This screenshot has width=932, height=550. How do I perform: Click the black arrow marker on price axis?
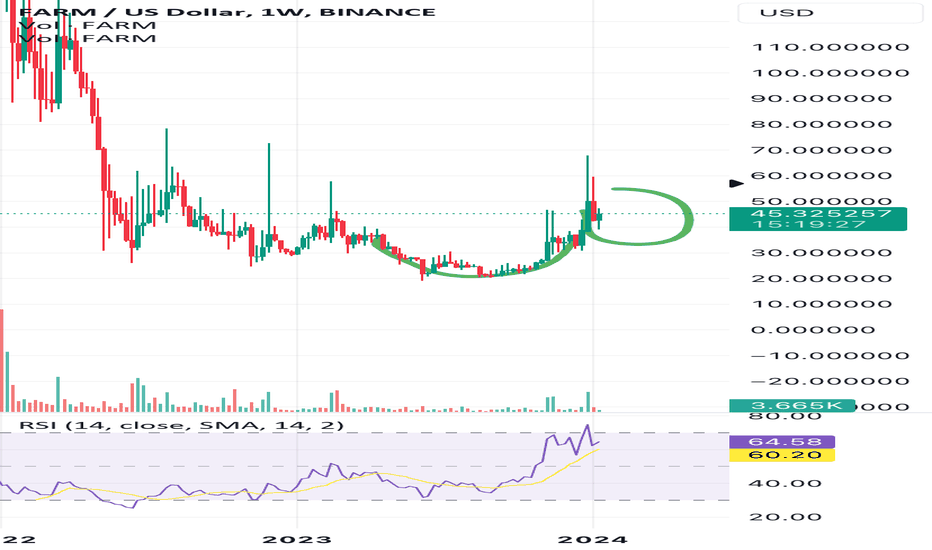(x=736, y=184)
